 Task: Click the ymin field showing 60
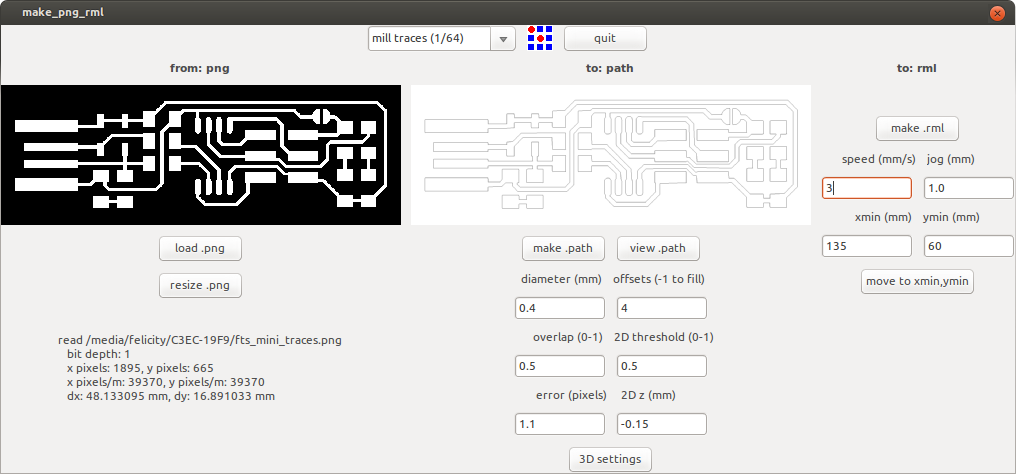pos(968,246)
